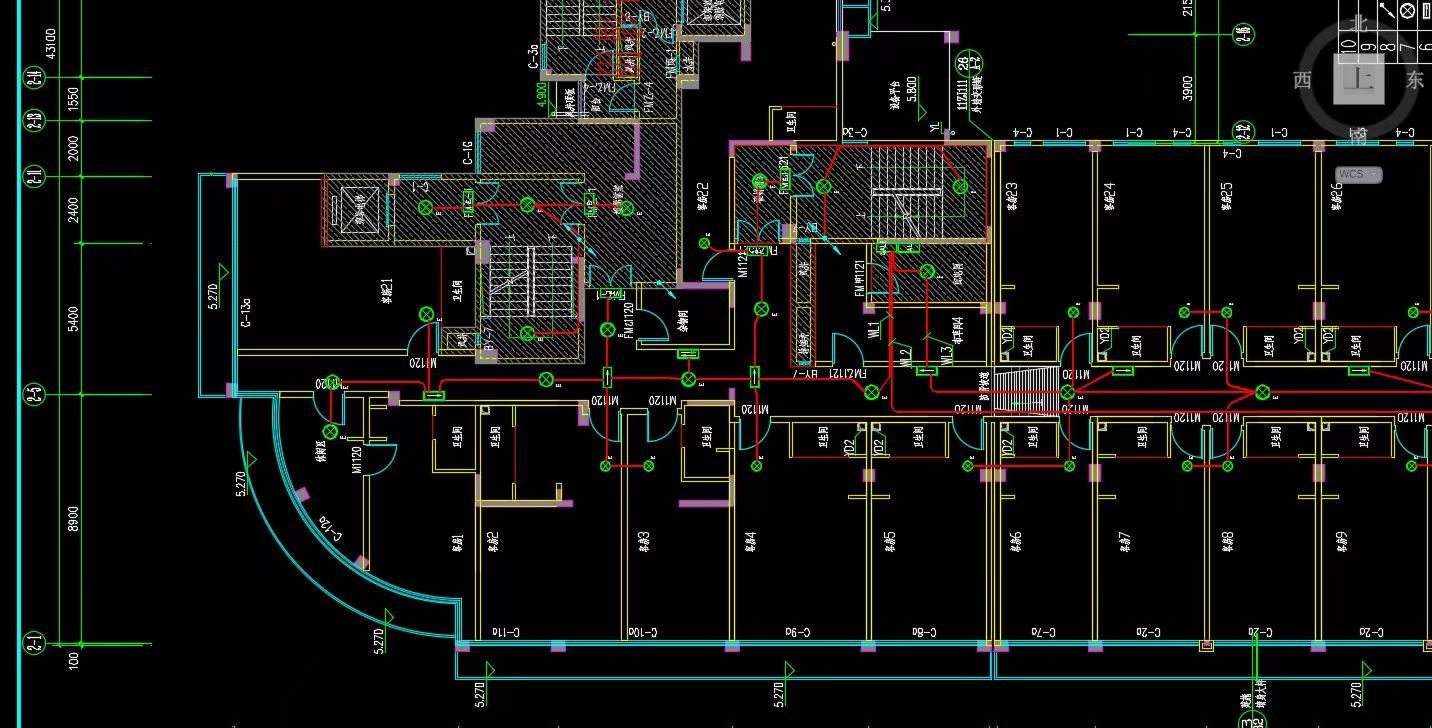
Task: Open the WCS coordinate system dropdown
Action: pos(1358,174)
